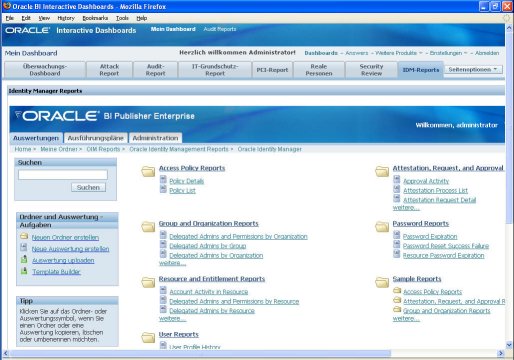514x360 pixels.
Task: Expand weitere under Sample Reports
Action: tap(406, 318)
